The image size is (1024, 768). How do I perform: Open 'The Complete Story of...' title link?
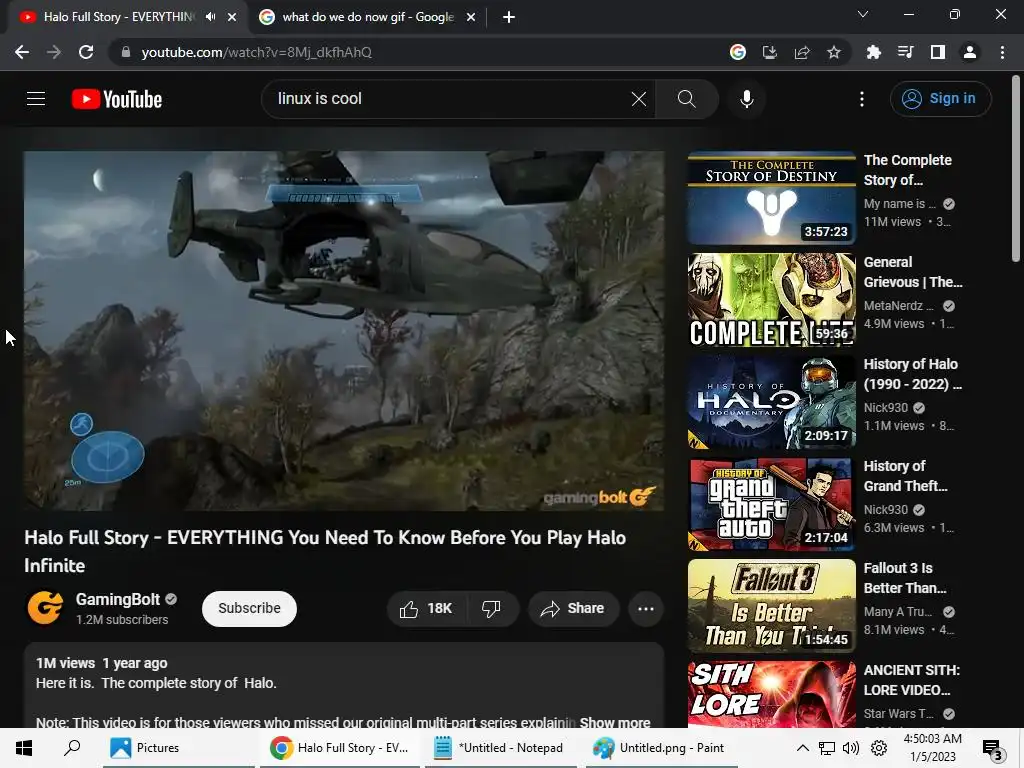[907, 170]
